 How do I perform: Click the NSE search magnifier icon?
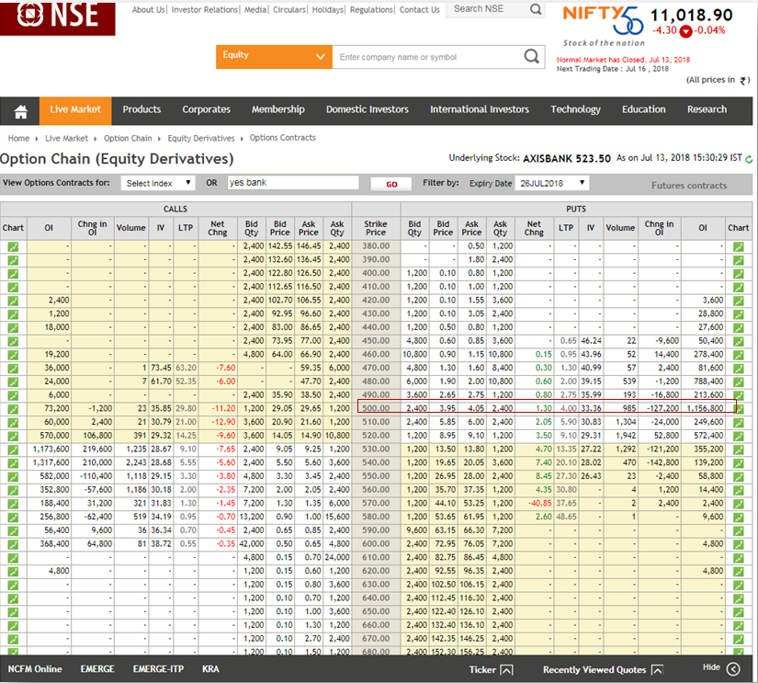point(536,9)
